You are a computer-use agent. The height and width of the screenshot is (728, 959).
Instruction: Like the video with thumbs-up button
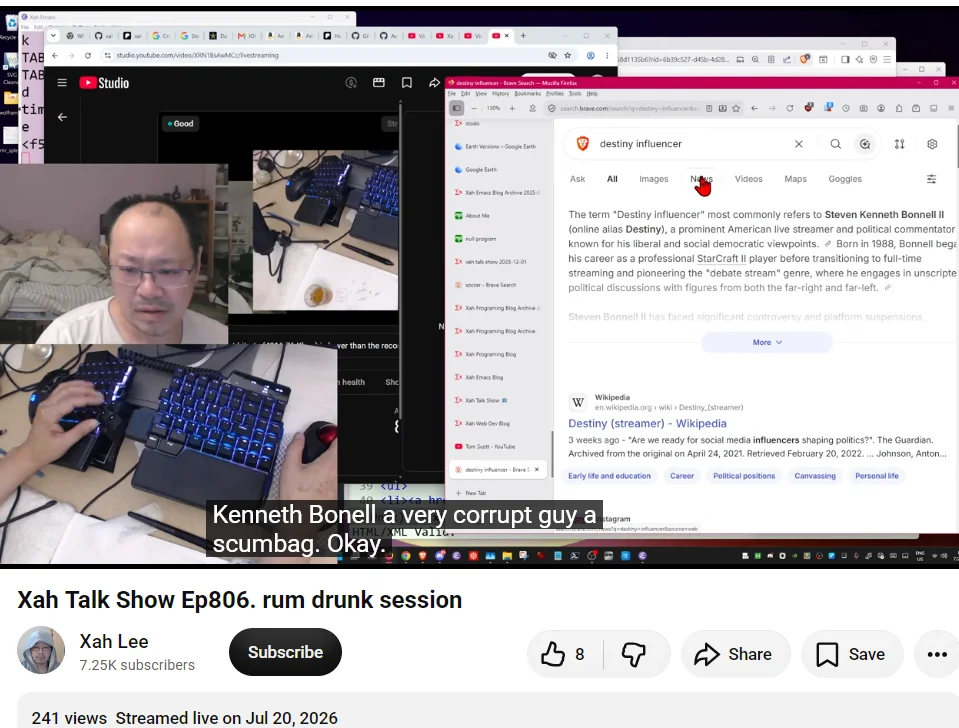pos(563,654)
